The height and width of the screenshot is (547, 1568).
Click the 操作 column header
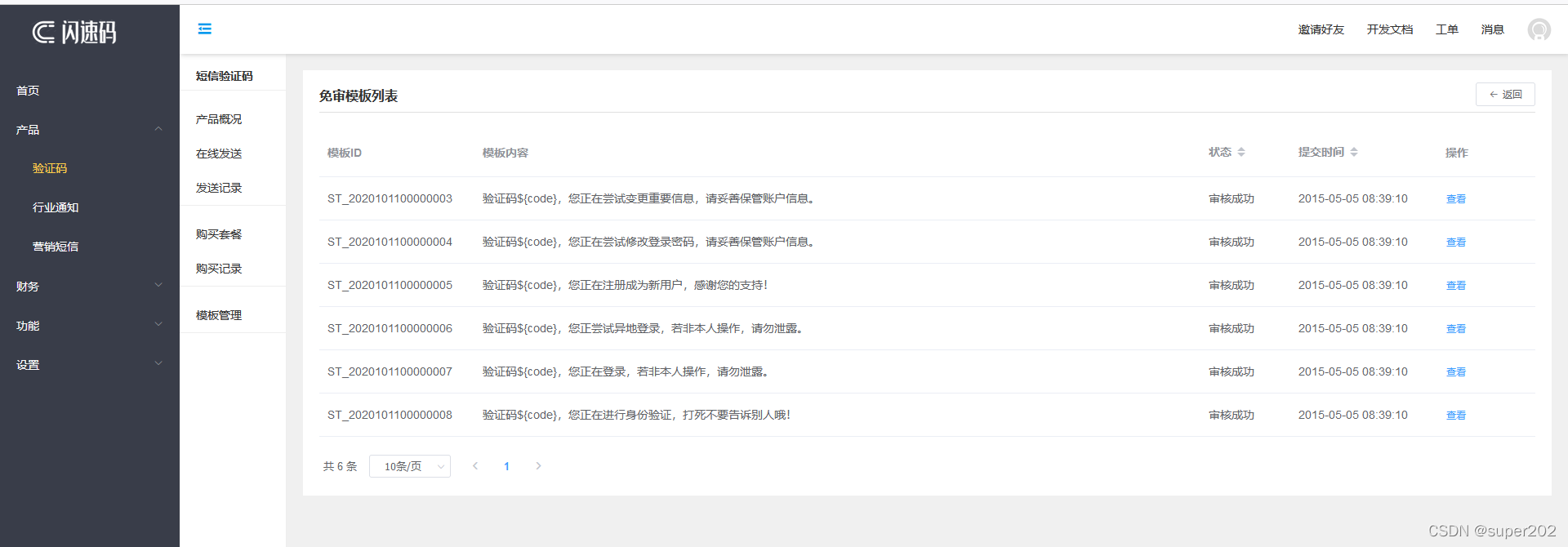[1456, 153]
